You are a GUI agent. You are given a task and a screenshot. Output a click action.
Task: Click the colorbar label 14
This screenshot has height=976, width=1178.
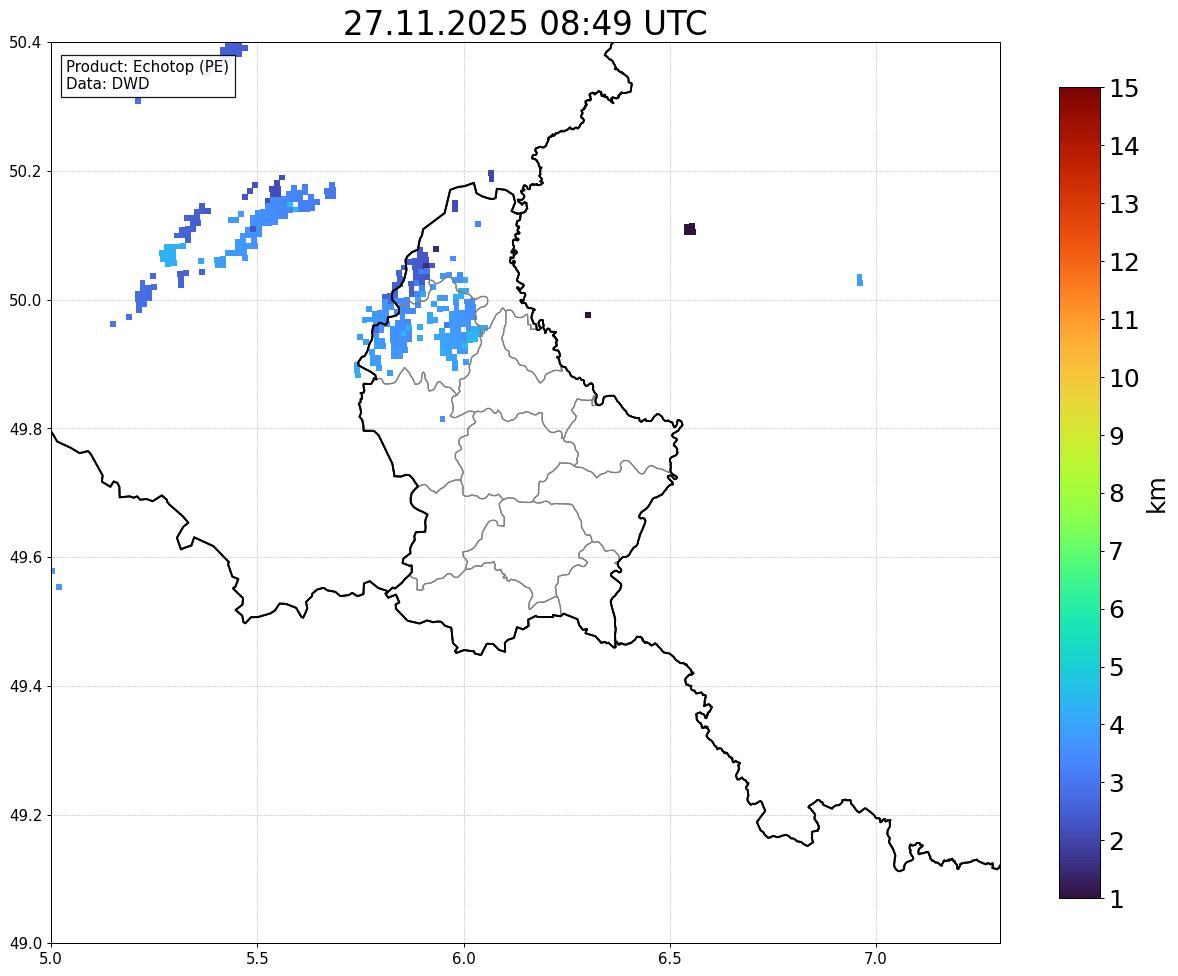1124,147
